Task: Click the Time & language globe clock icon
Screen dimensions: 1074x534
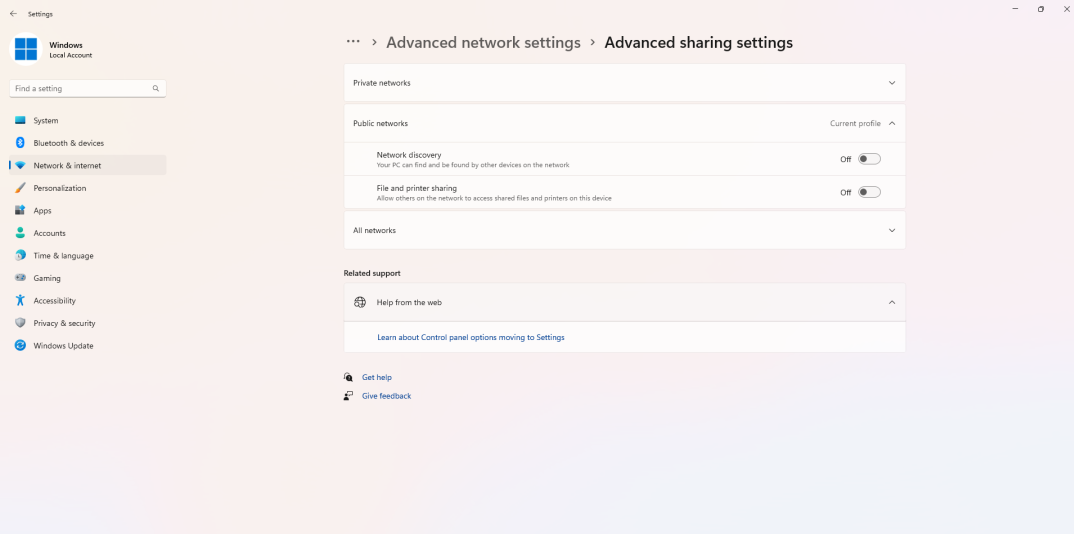Action: tap(21, 255)
